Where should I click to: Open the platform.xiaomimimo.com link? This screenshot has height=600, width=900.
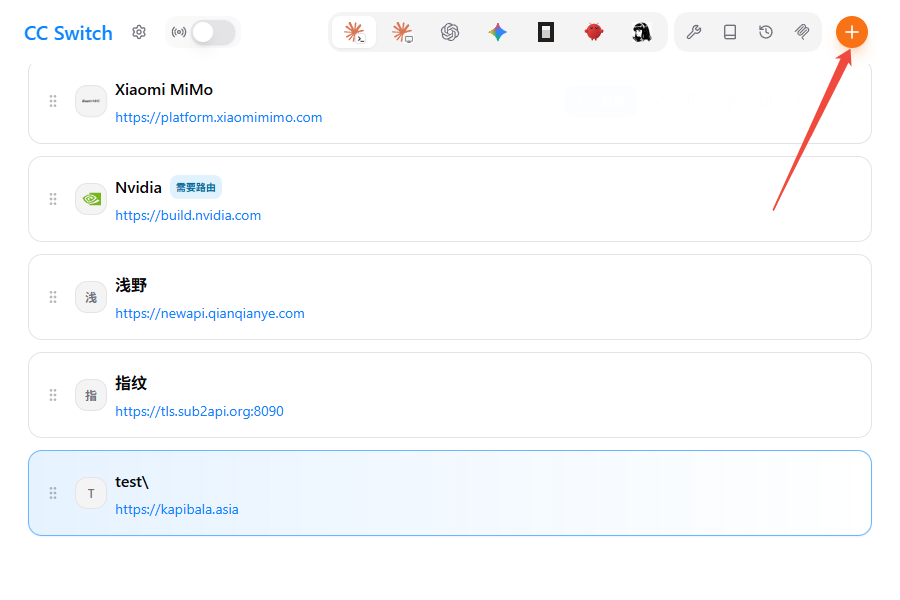click(x=219, y=118)
